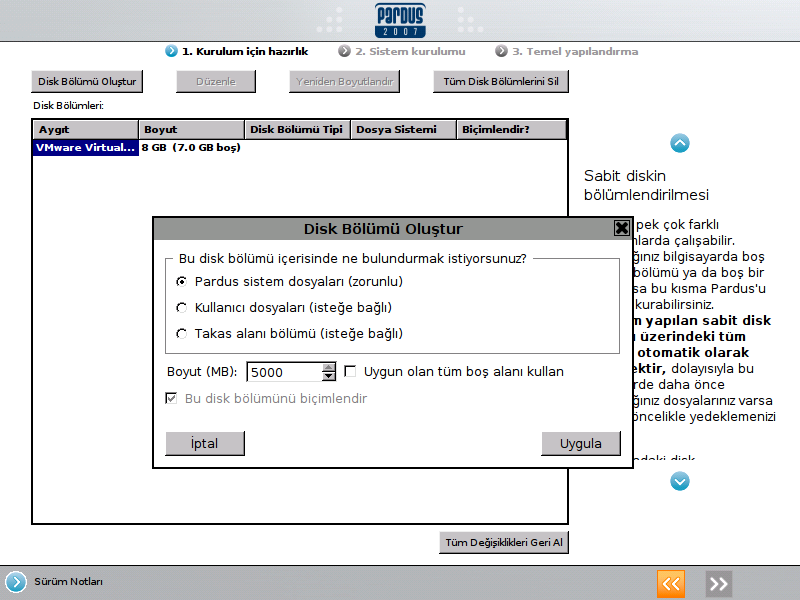Click the İptal button
Image resolution: width=800 pixels, height=600 pixels.
click(x=205, y=443)
